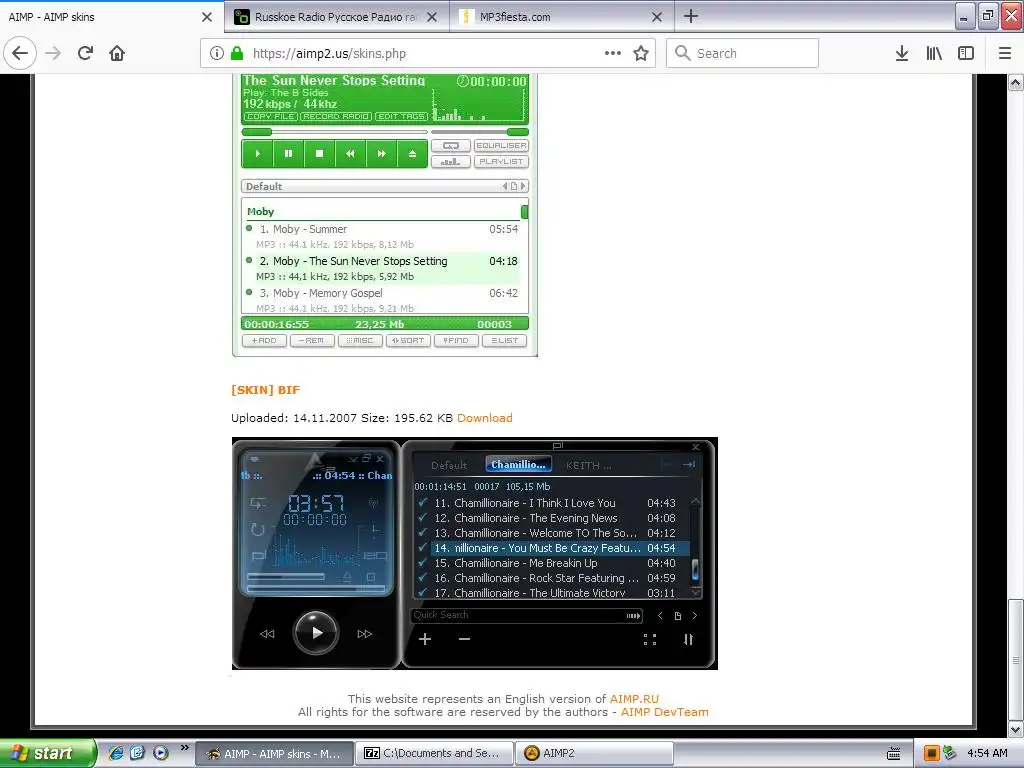Image resolution: width=1024 pixels, height=768 pixels.
Task: Close the Russkoe Radio tab
Action: [x=432, y=17]
